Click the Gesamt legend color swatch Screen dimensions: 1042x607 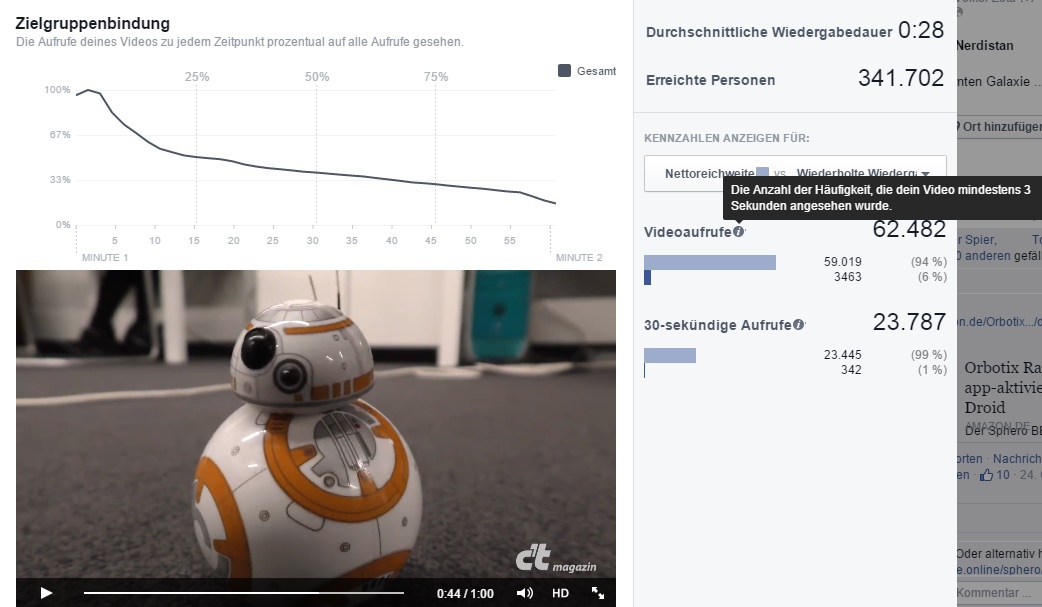point(564,71)
